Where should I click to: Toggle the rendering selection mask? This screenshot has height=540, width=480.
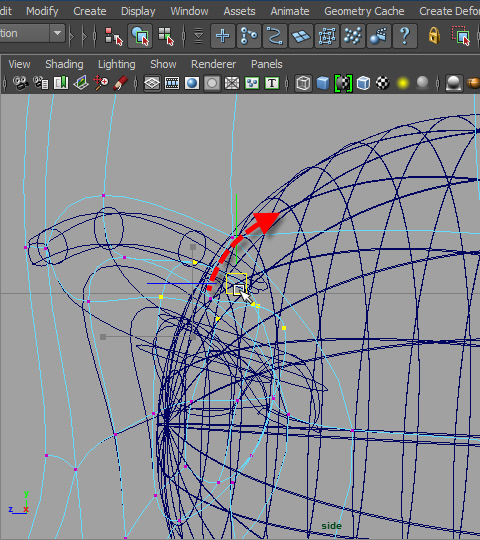coord(379,36)
